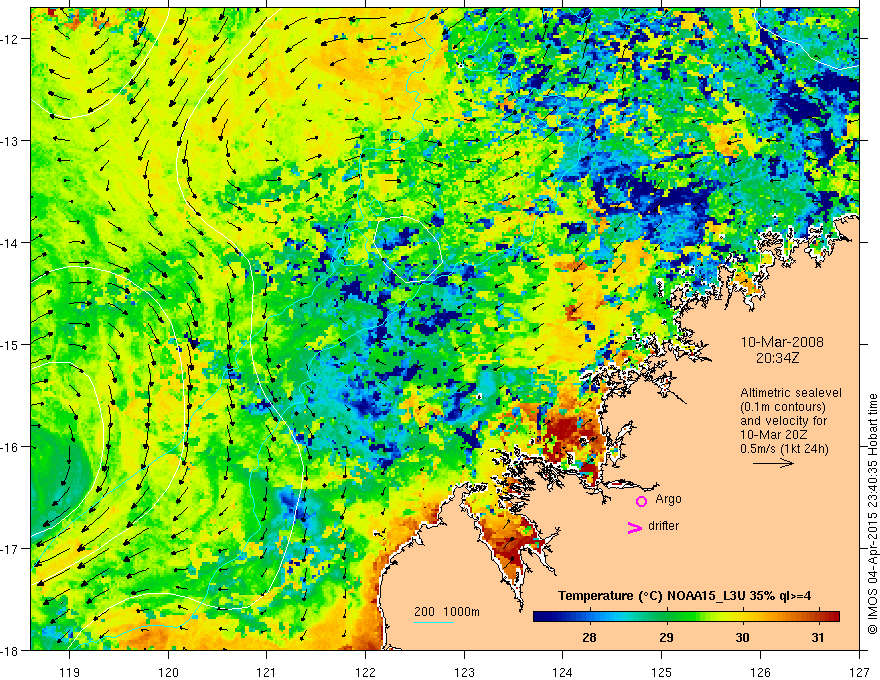Click the "10-Mar 20Z" text
This screenshot has height=680, width=880.
point(774,435)
